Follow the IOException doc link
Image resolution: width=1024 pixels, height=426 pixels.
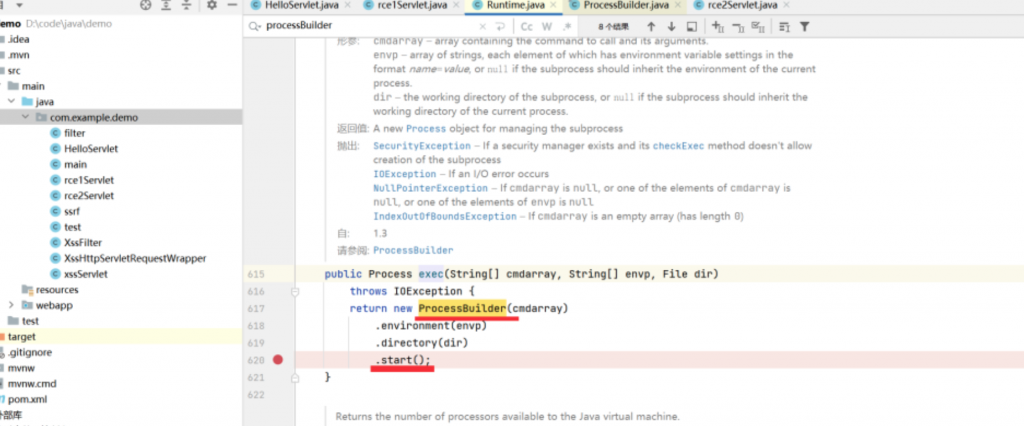(x=404, y=174)
